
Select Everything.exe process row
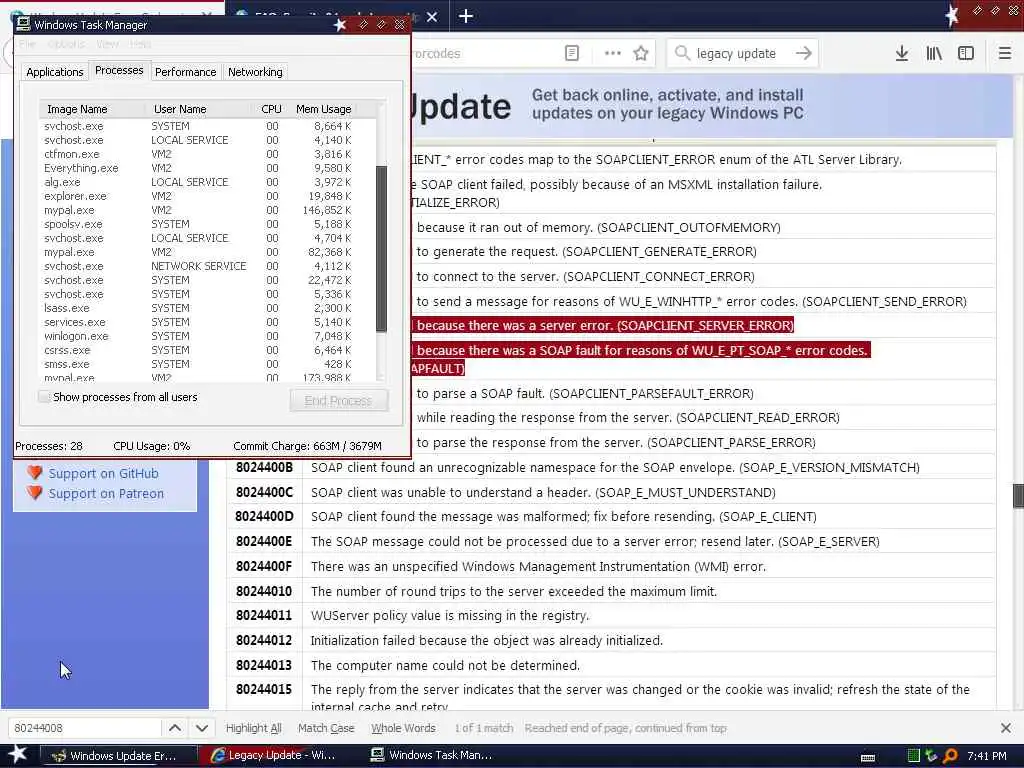(198, 168)
